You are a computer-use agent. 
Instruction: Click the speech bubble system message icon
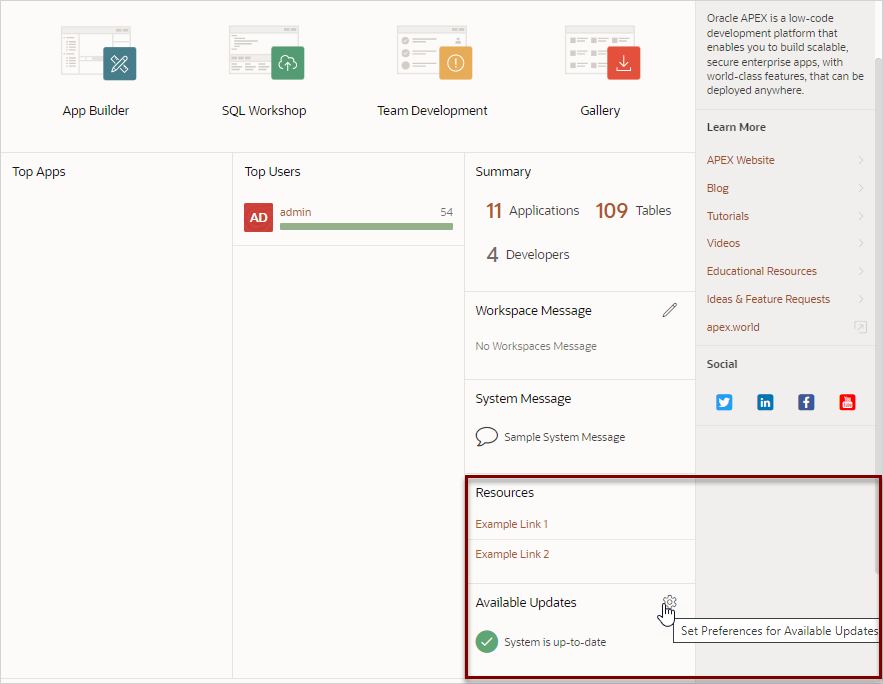(487, 437)
